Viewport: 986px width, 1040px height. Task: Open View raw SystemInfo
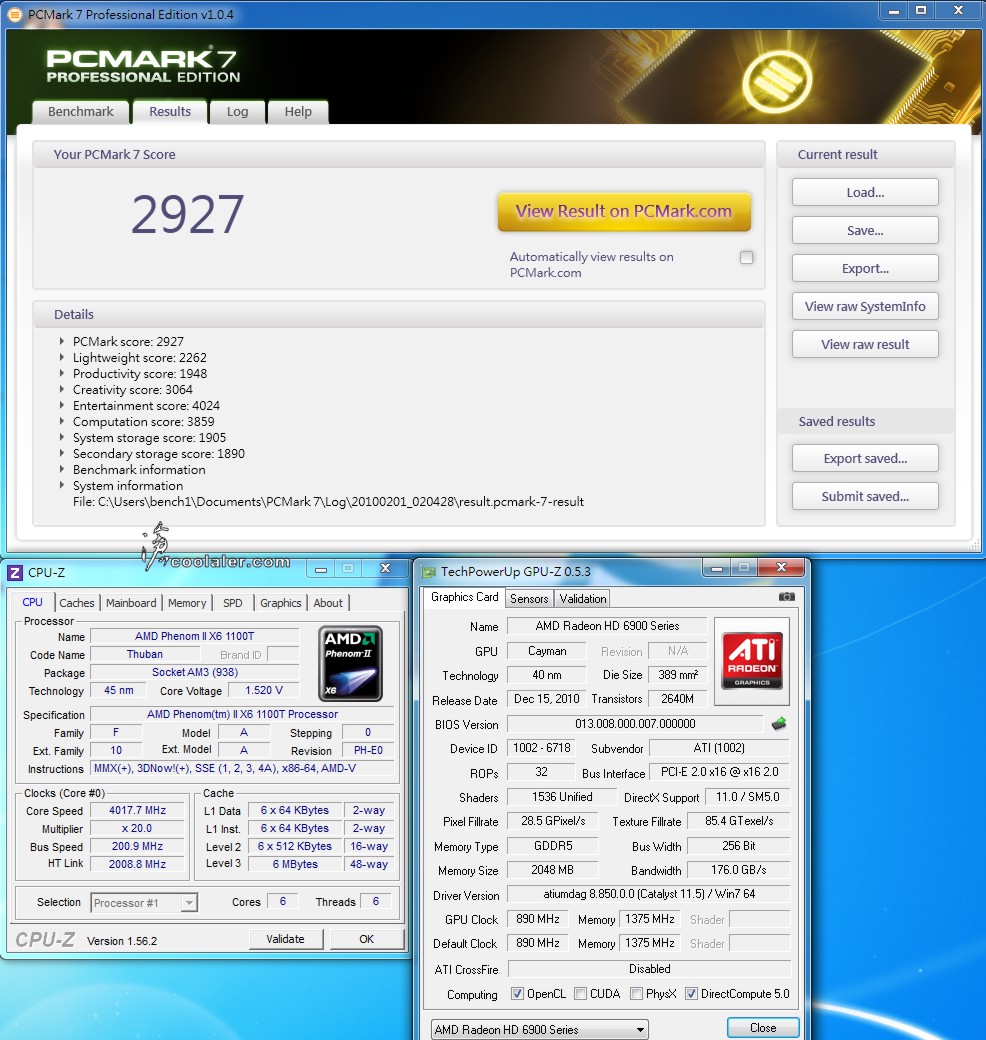click(865, 306)
